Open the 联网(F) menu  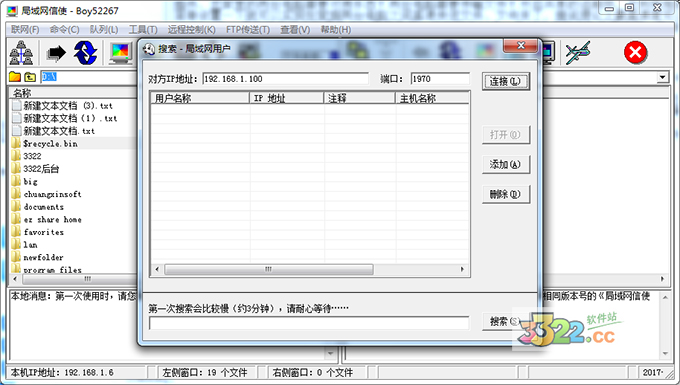point(25,29)
